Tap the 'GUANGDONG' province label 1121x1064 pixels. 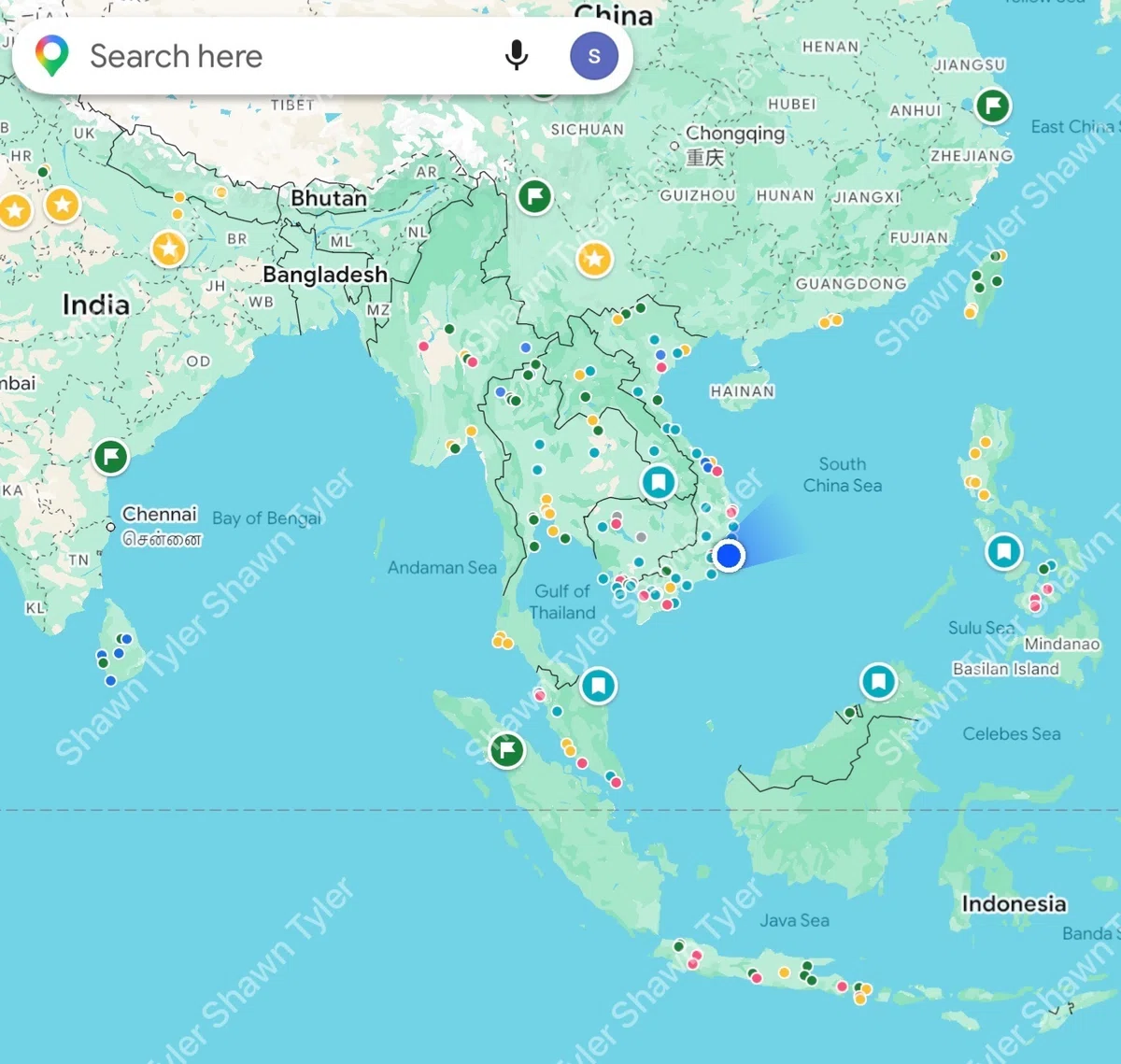point(851,284)
